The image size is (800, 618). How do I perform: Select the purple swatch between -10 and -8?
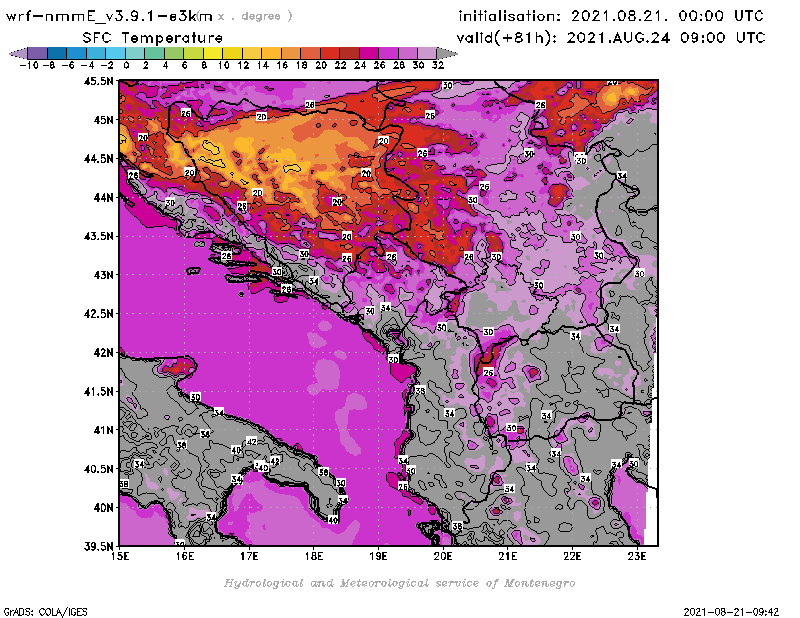(38, 53)
